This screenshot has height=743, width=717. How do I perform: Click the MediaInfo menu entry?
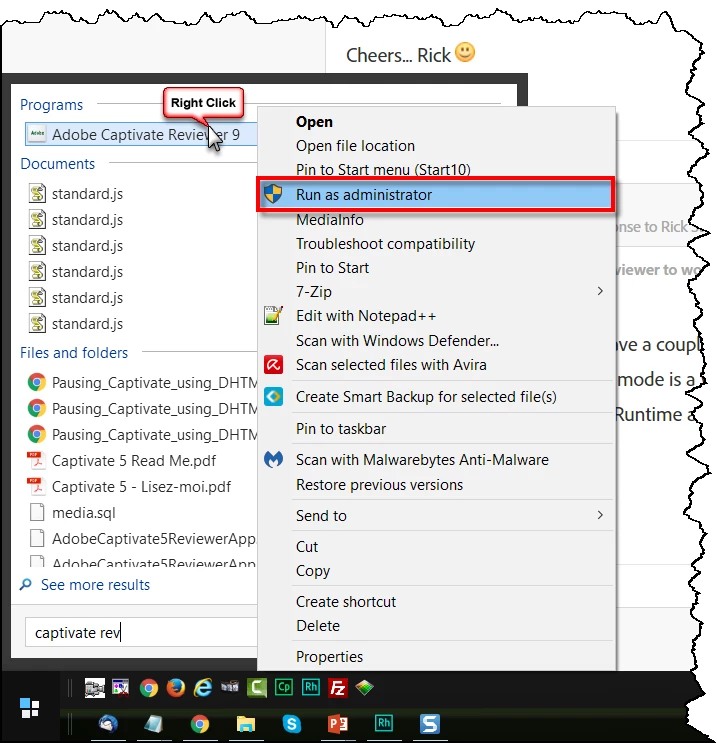click(436, 220)
